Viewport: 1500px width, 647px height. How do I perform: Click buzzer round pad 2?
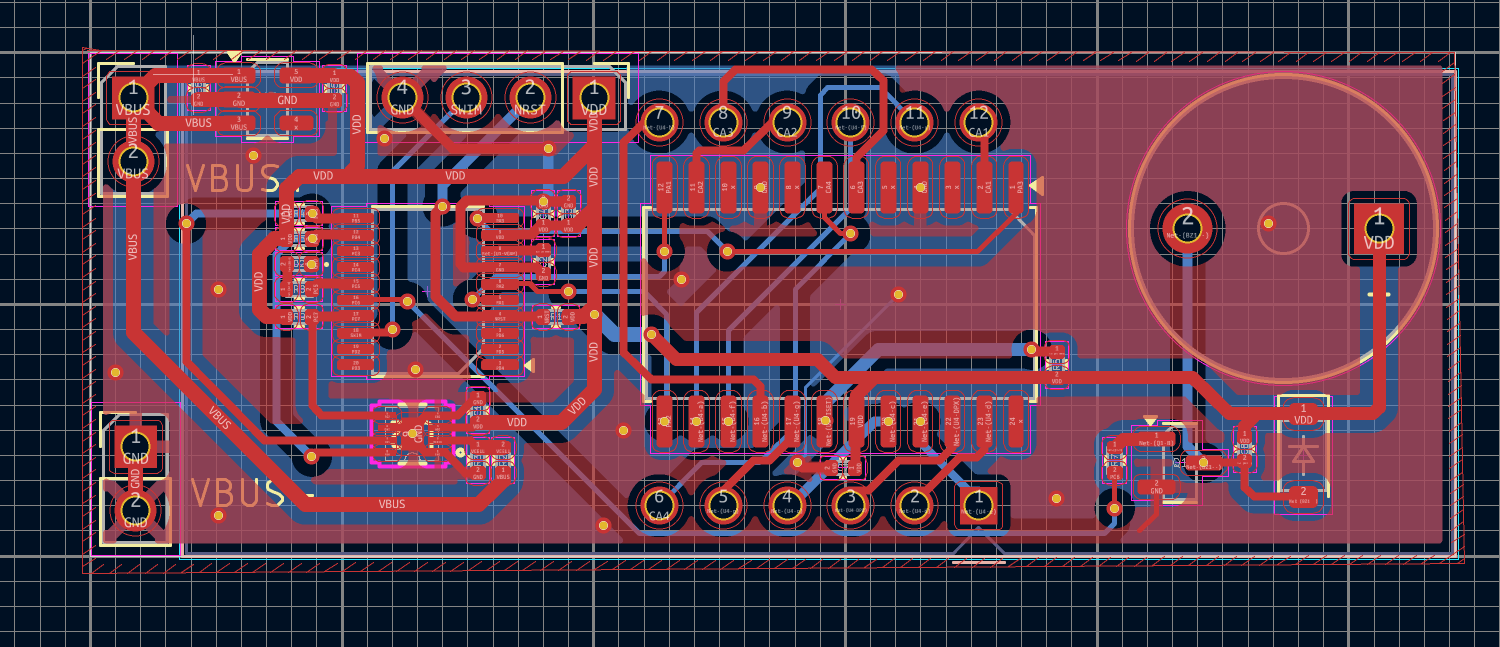1187,224
